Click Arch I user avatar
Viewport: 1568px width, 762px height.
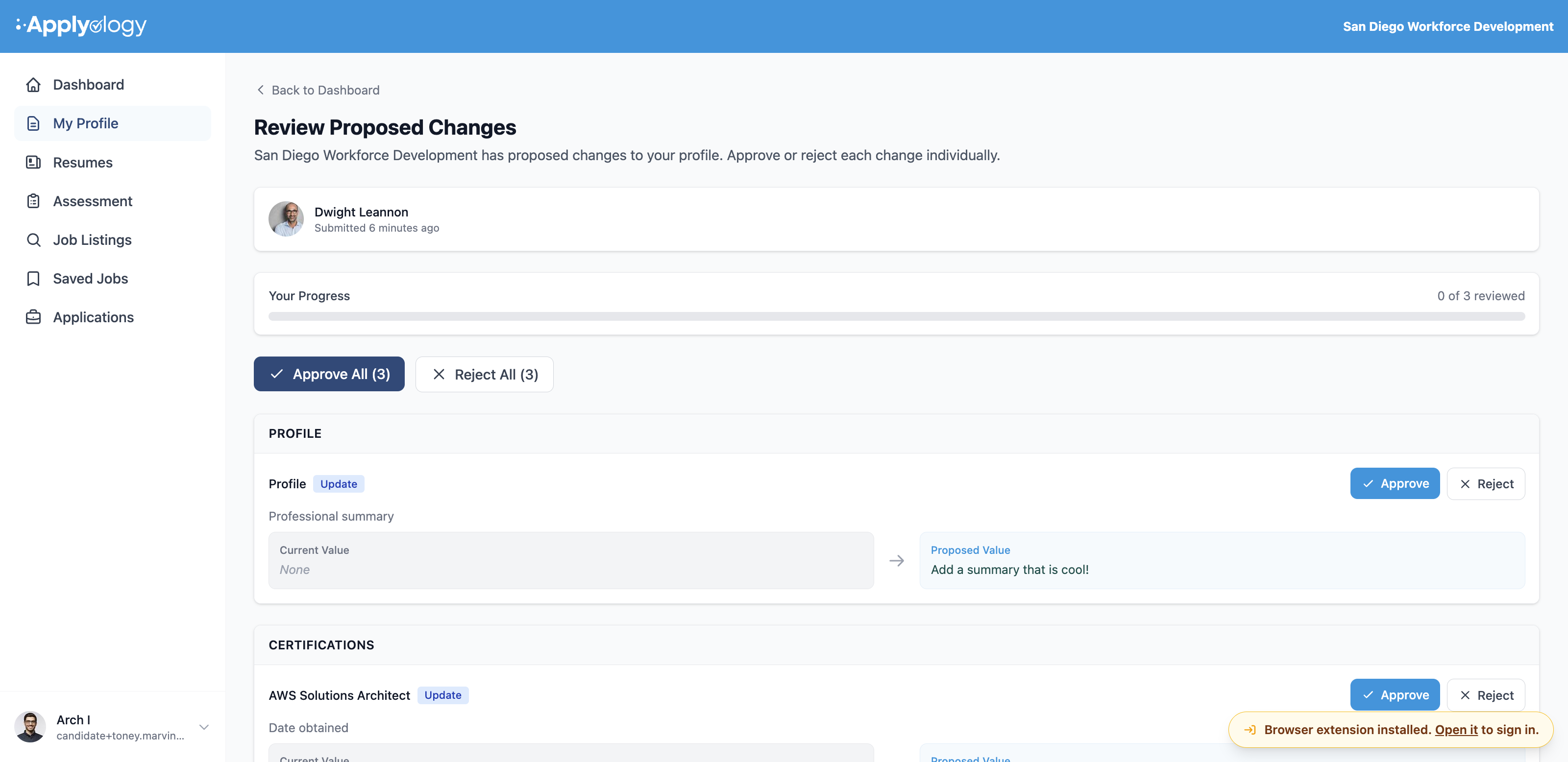pos(30,727)
